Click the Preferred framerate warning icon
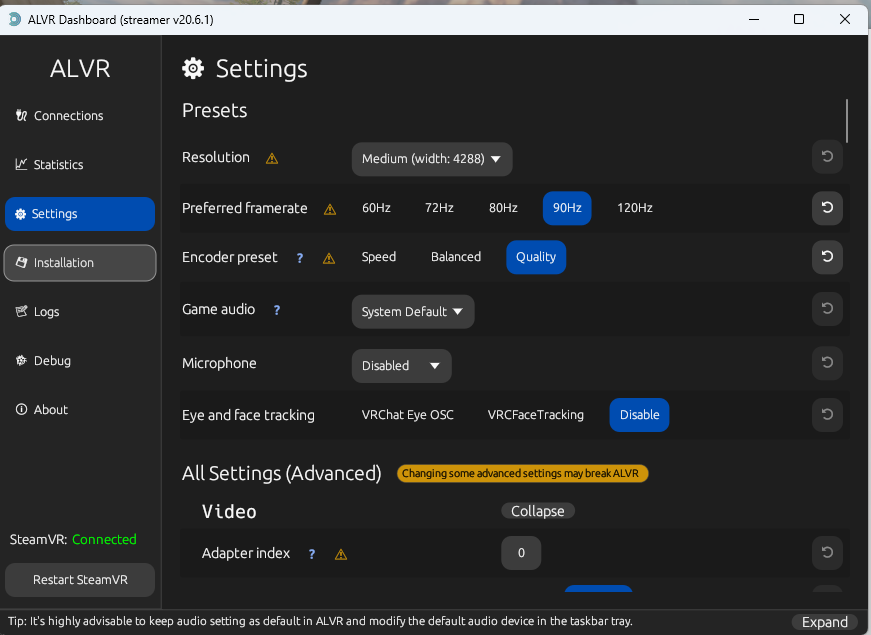Viewport: 871px width, 635px height. click(x=330, y=209)
